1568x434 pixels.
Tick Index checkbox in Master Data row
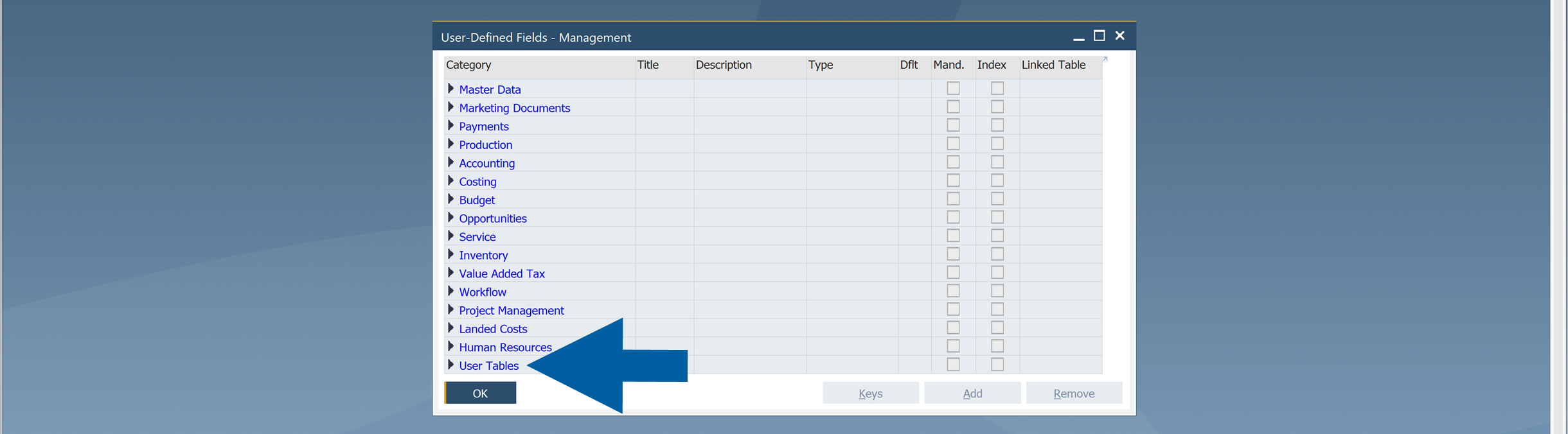coord(997,88)
